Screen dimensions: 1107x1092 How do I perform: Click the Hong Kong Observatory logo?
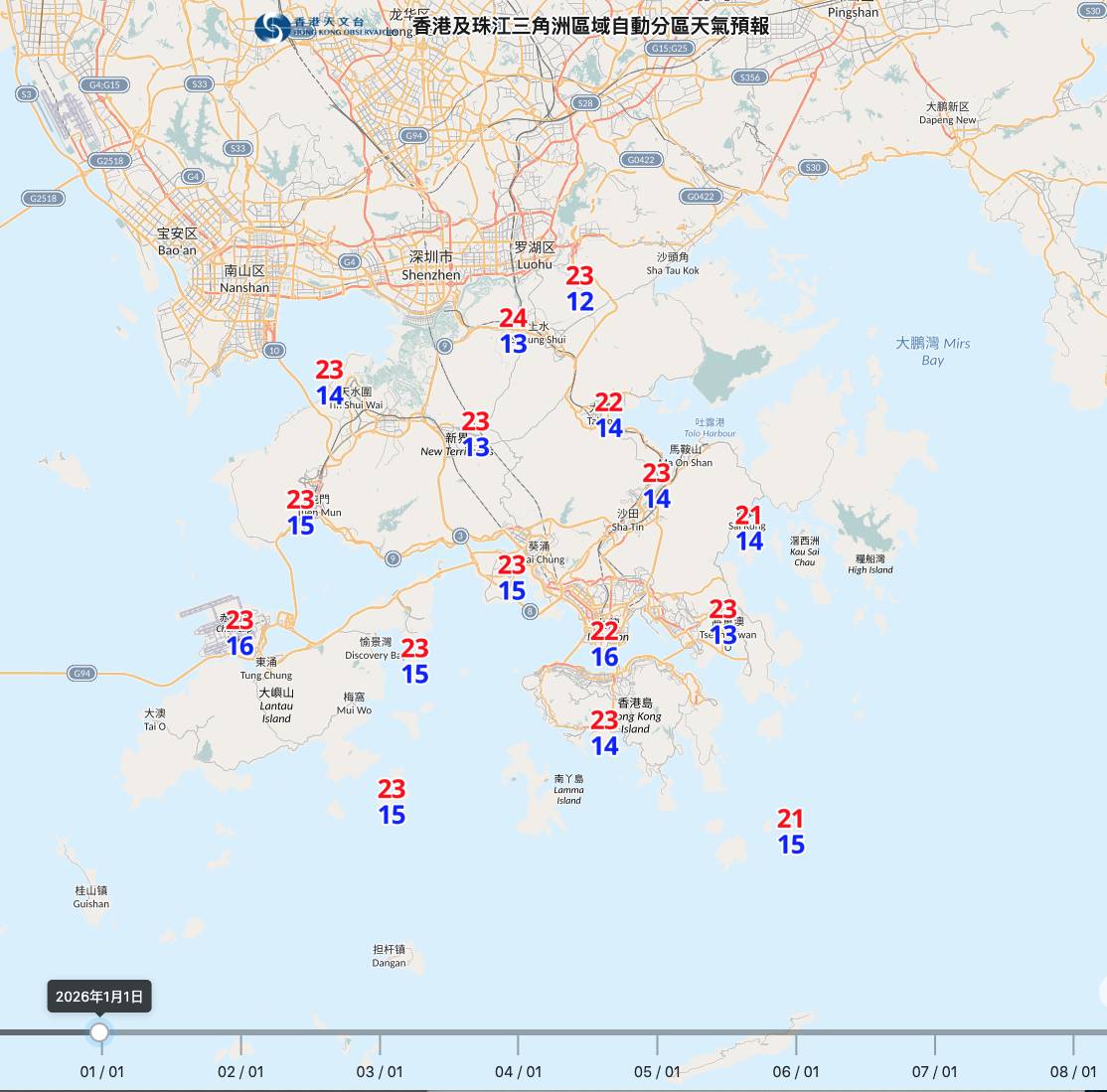(309, 27)
